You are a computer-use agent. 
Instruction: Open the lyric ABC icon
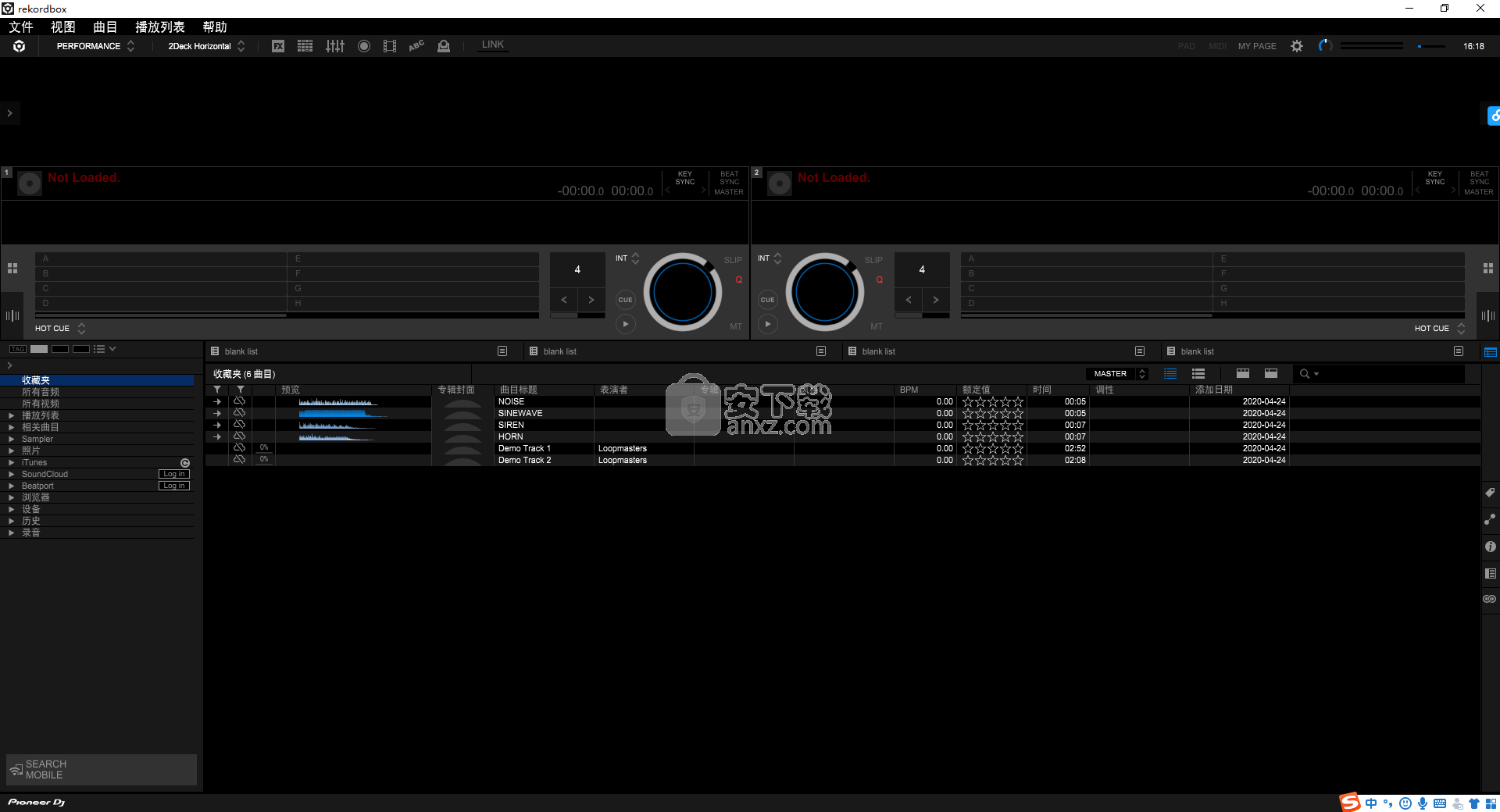coord(416,46)
